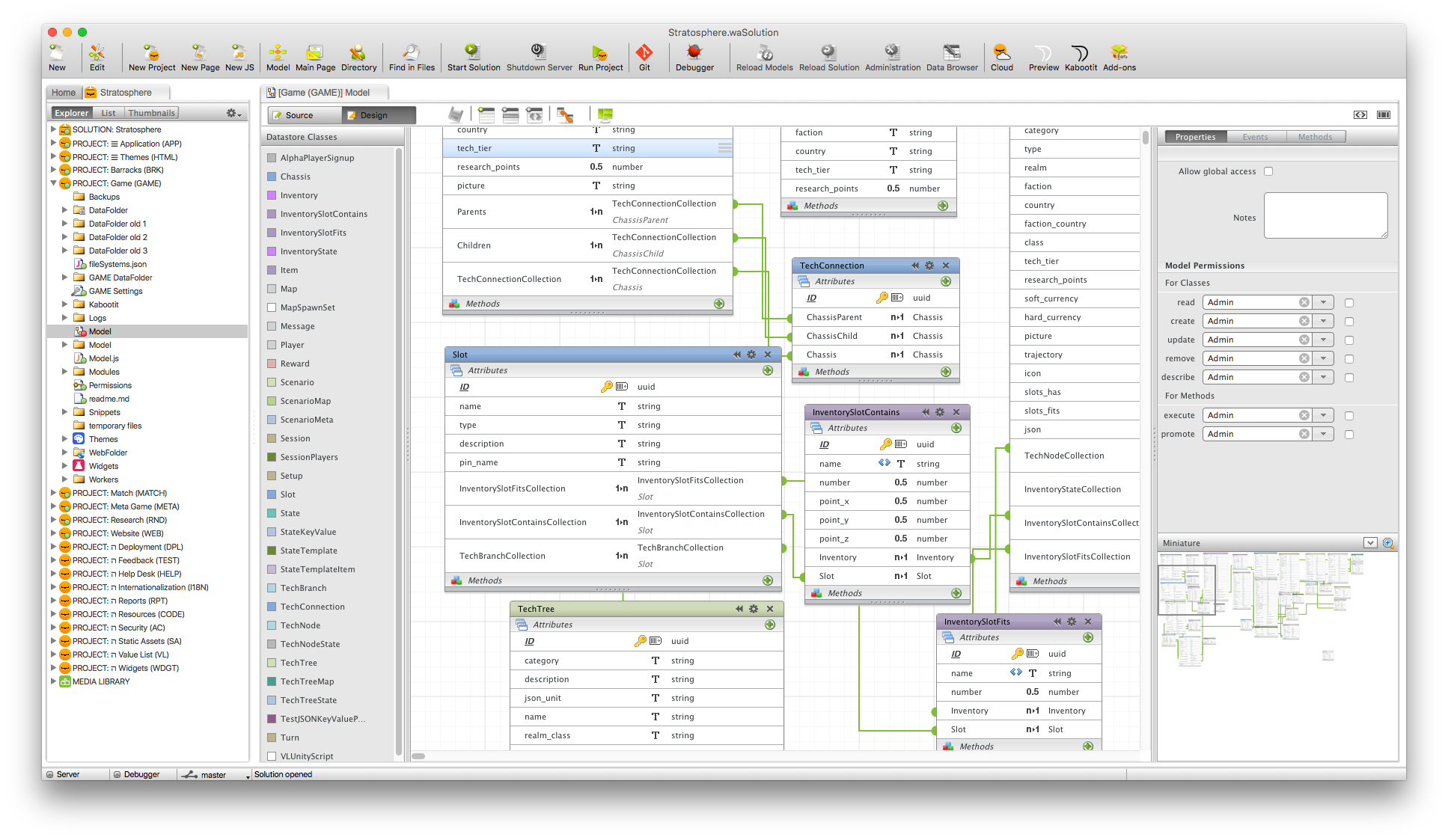Image resolution: width=1448 pixels, height=840 pixels.
Task: Click the Reload Models icon
Action: tap(764, 52)
